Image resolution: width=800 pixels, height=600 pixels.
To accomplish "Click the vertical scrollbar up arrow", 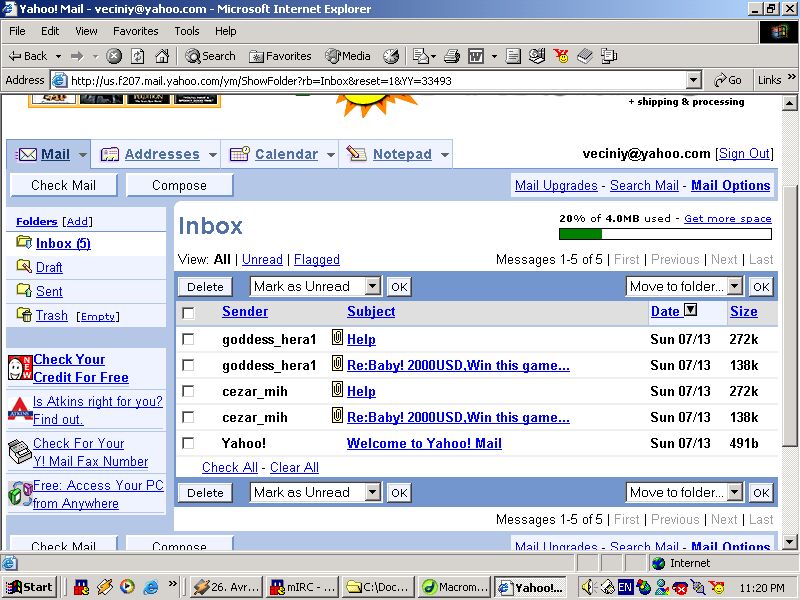I will 789,103.
